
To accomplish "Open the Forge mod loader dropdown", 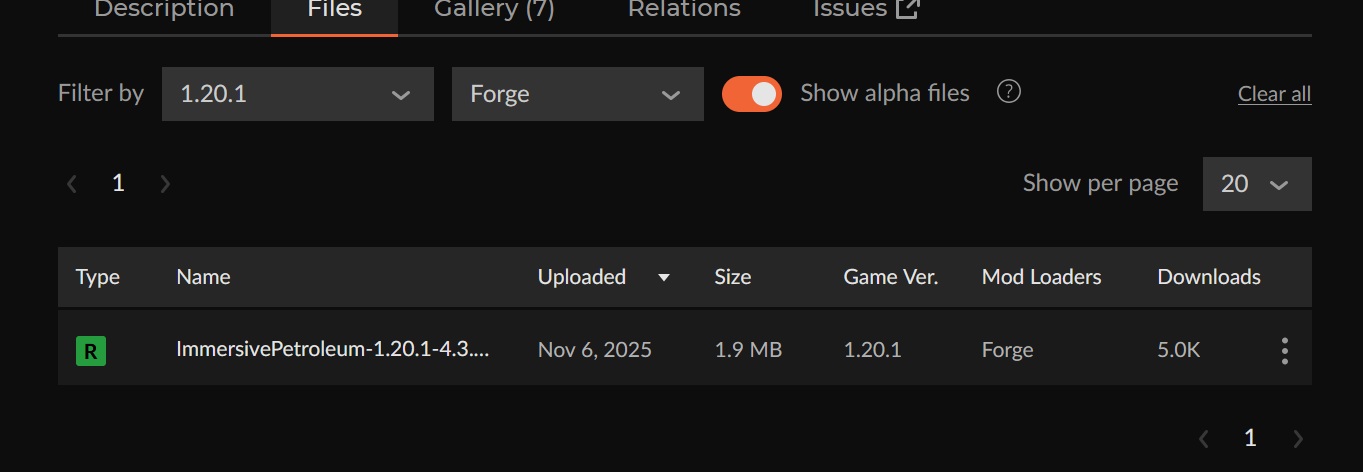I will pyautogui.click(x=577, y=94).
